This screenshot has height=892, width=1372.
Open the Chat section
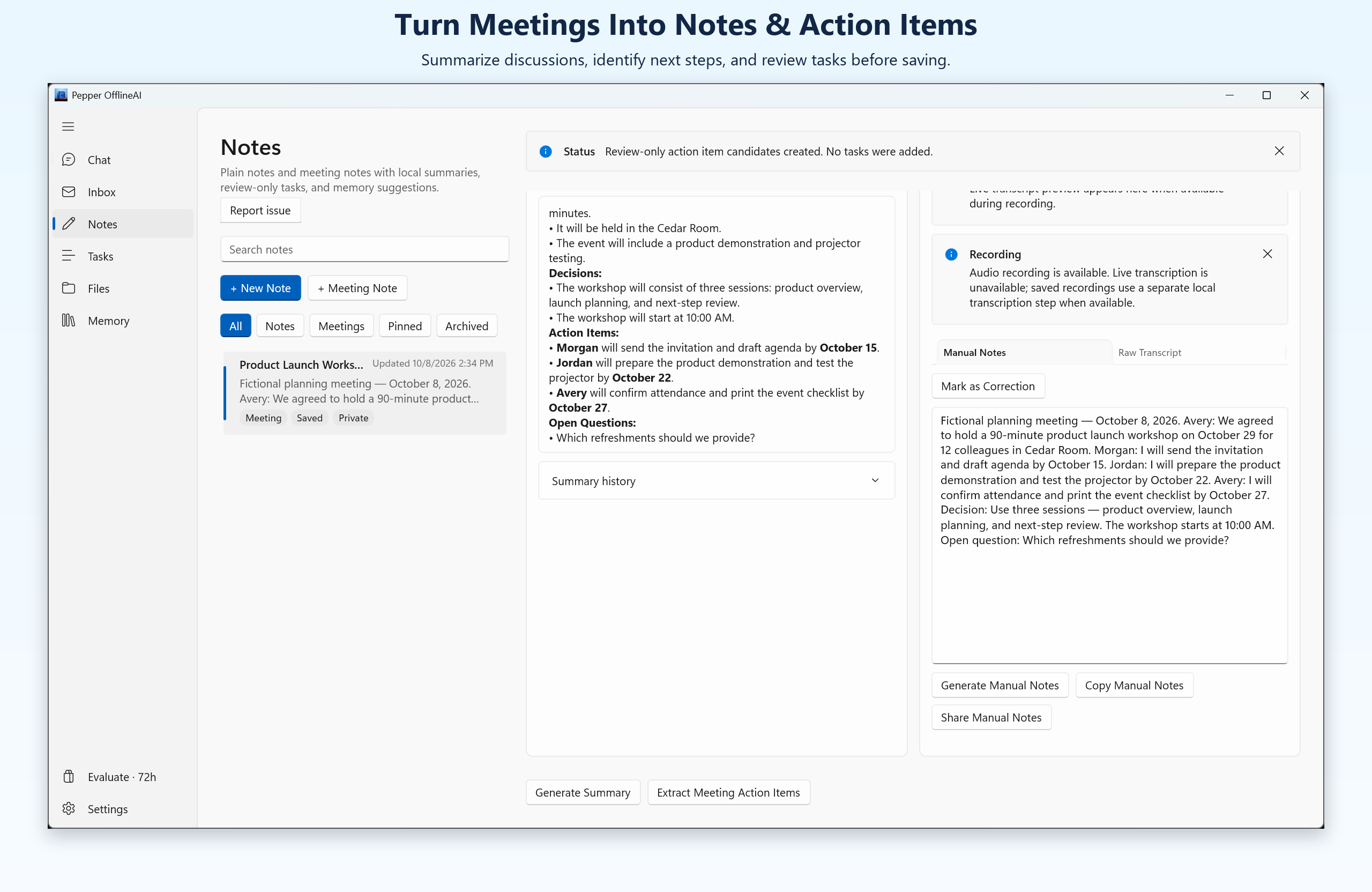click(x=122, y=160)
